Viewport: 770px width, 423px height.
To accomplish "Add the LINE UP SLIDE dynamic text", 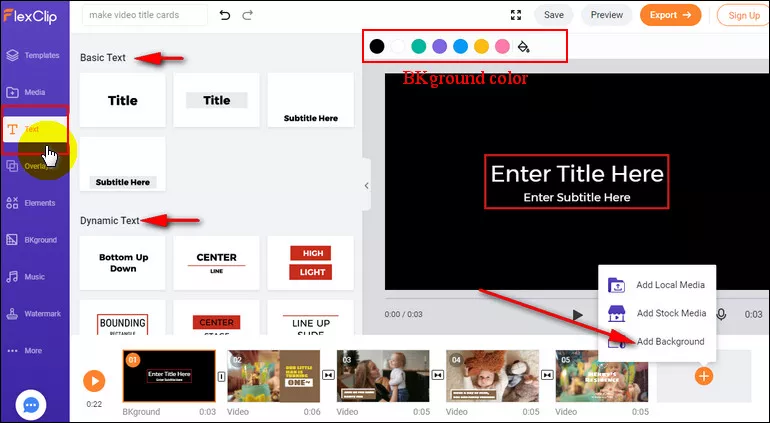I will click(310, 318).
